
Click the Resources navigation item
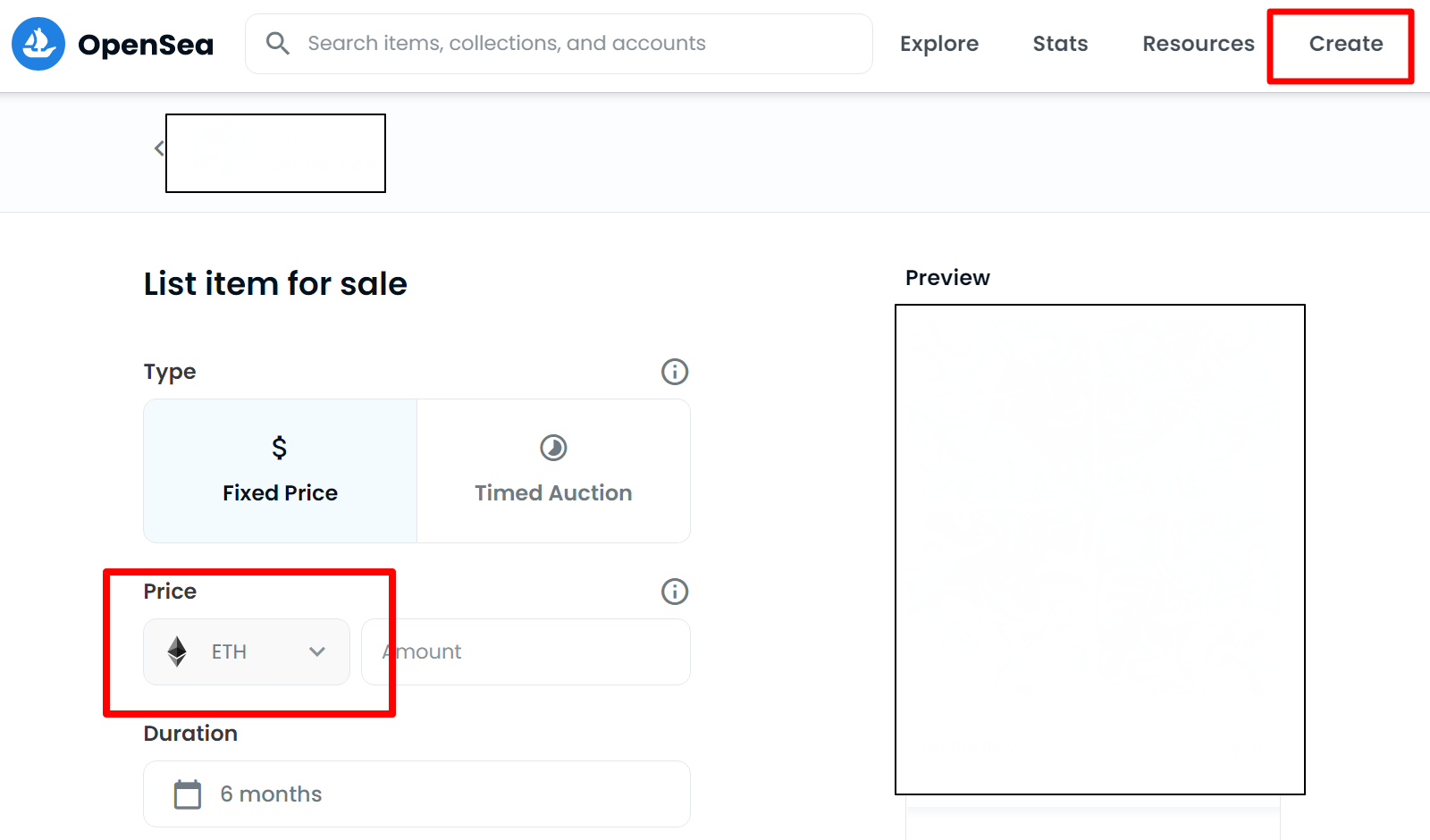[x=1198, y=44]
